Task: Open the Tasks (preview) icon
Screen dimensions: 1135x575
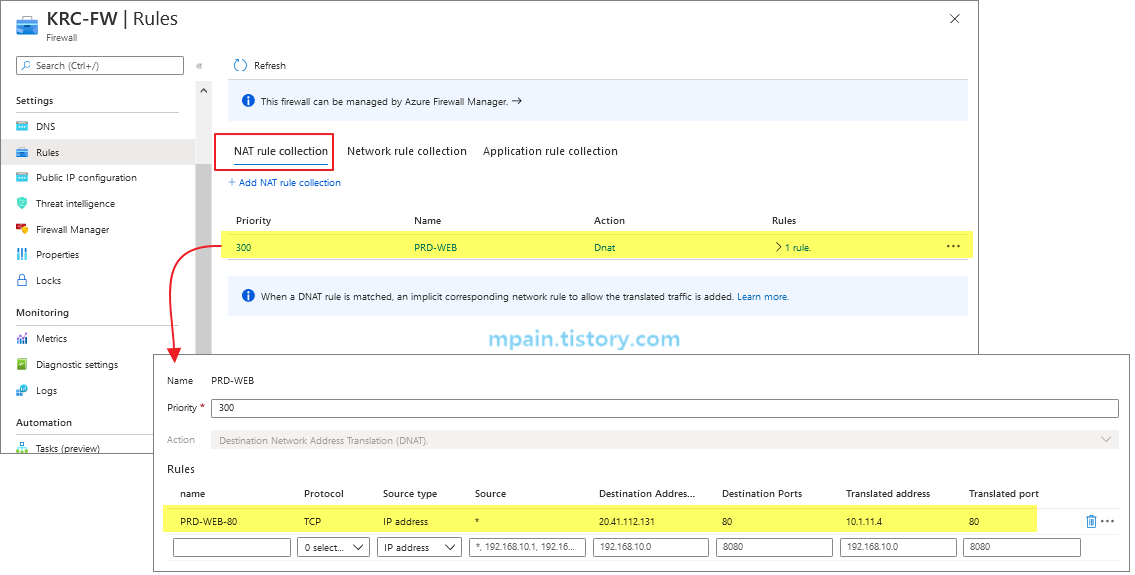Action: [22, 448]
